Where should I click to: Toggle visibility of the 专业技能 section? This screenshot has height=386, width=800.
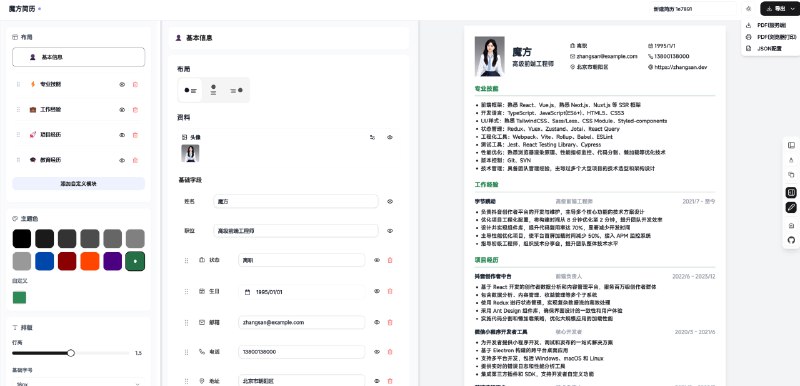coord(122,84)
